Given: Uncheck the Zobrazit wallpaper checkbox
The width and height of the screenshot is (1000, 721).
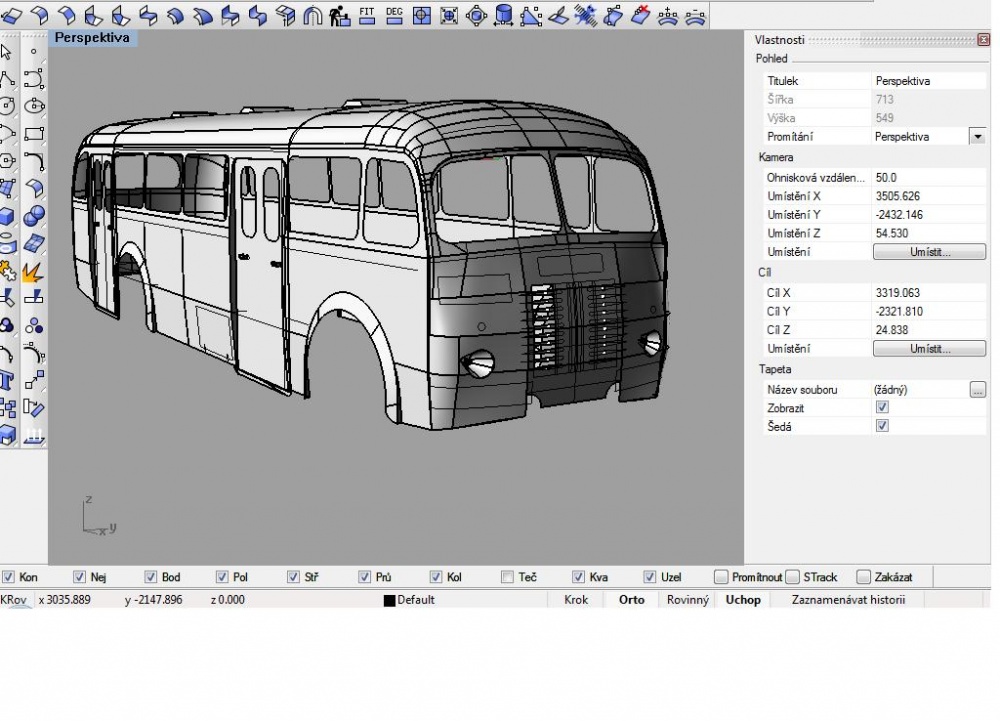Looking at the screenshot, I should [x=882, y=407].
